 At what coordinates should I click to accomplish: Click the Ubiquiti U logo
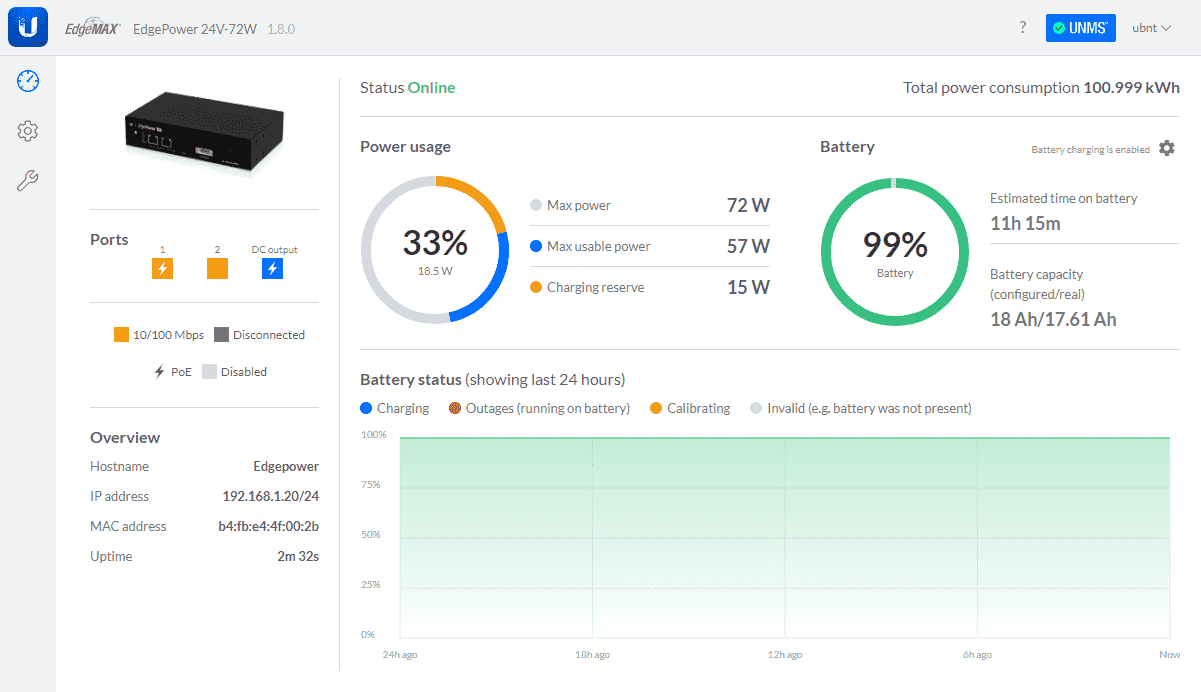(28, 28)
